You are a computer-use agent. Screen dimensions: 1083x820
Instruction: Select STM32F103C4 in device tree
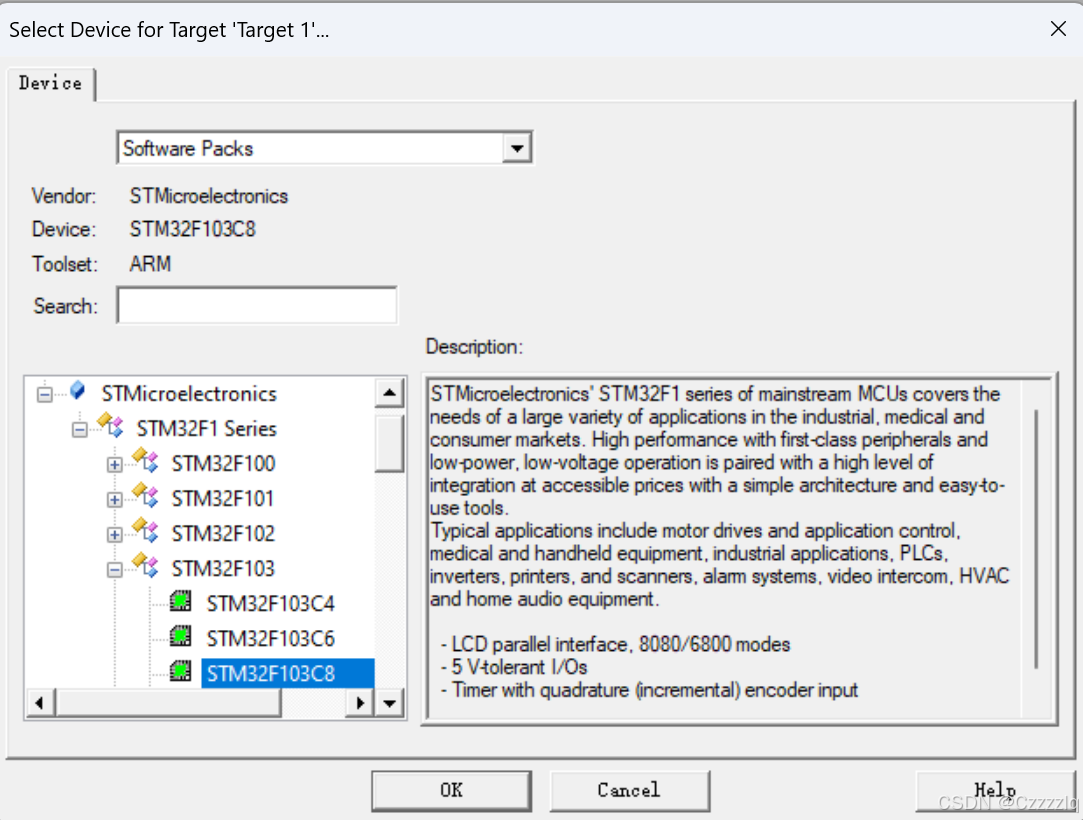[271, 604]
